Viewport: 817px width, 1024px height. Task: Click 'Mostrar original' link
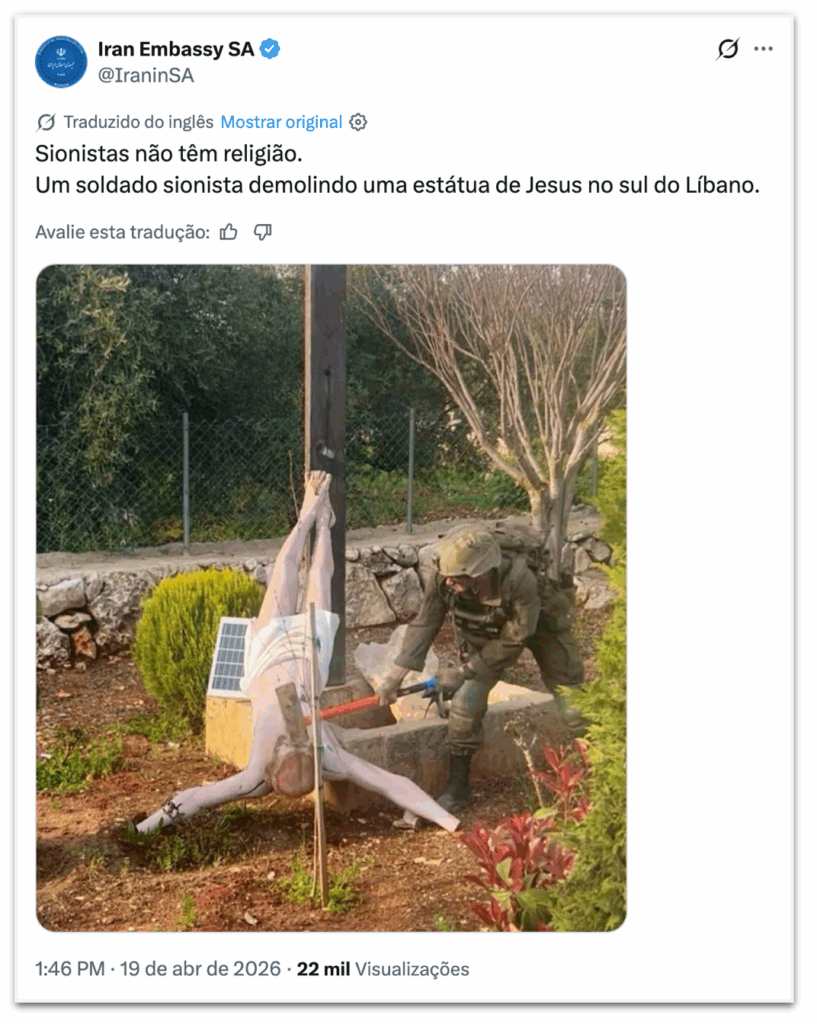[x=281, y=122]
